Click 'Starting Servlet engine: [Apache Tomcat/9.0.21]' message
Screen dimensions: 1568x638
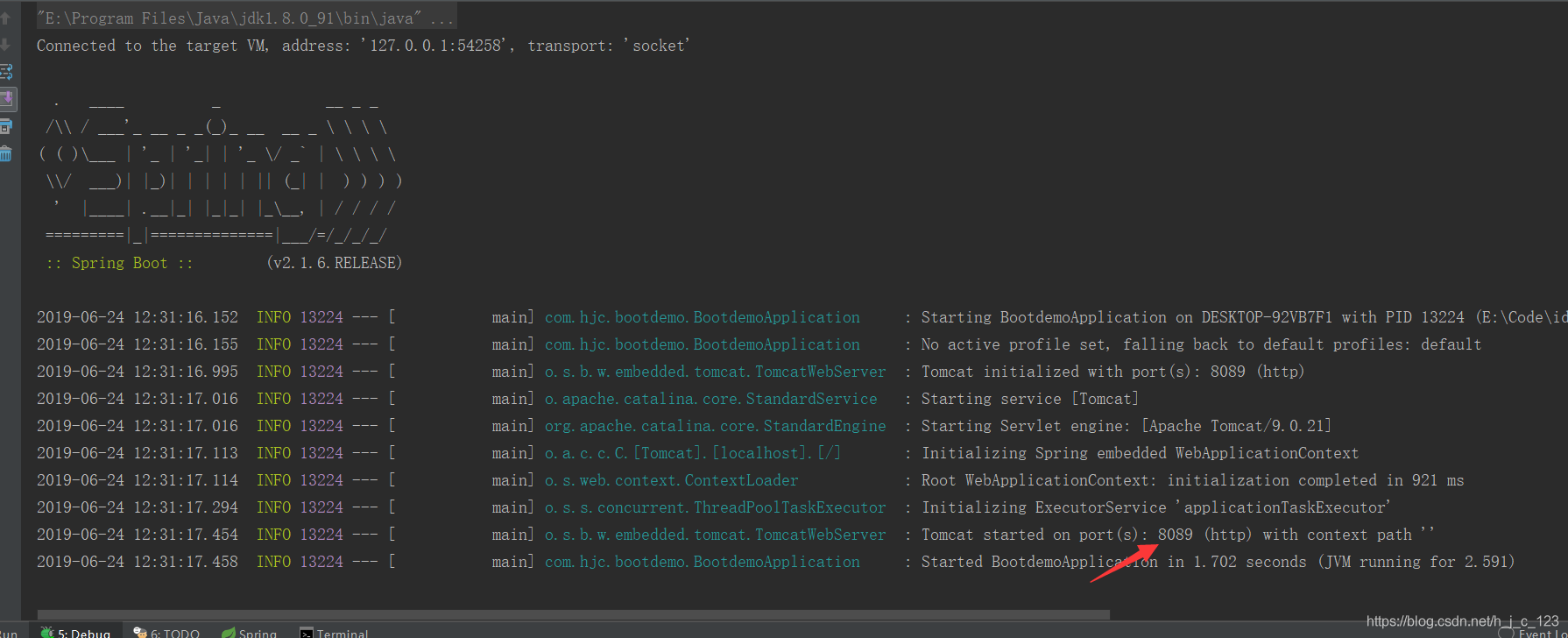1127,426
